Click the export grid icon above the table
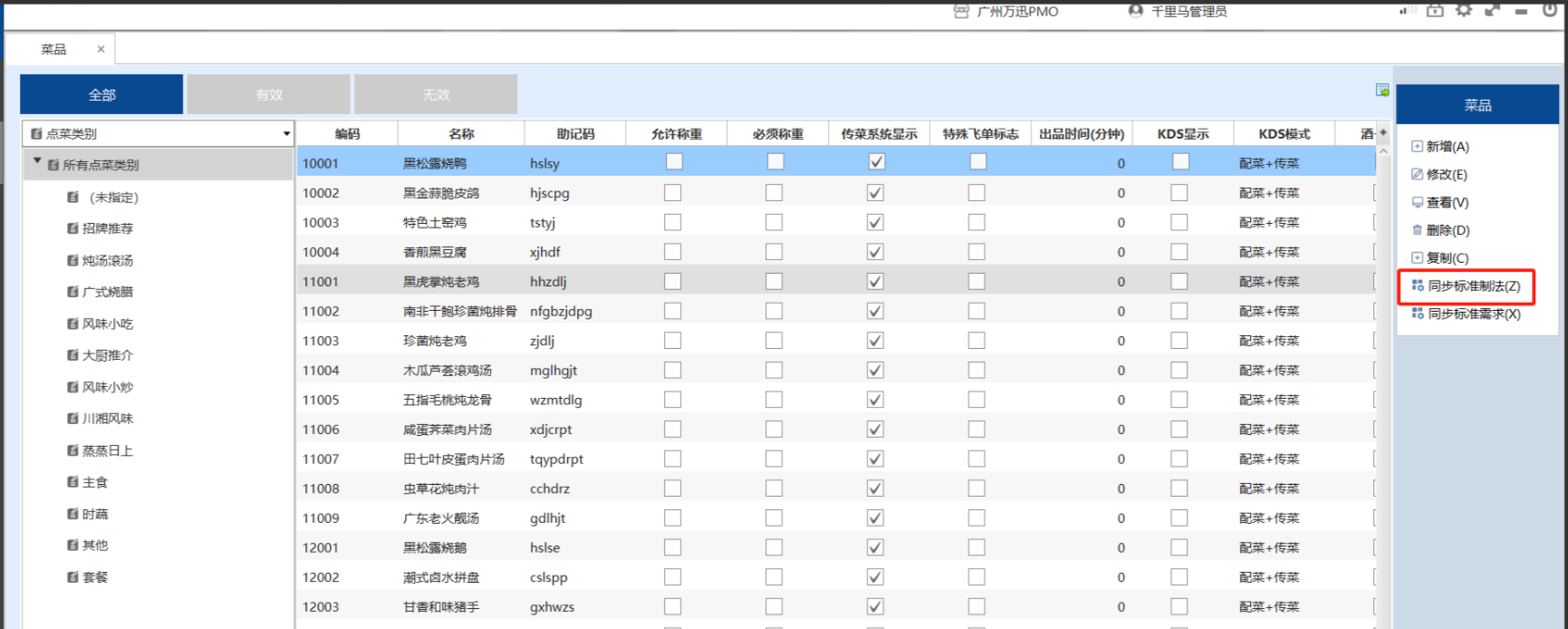The height and width of the screenshot is (629, 1568). tap(1381, 90)
